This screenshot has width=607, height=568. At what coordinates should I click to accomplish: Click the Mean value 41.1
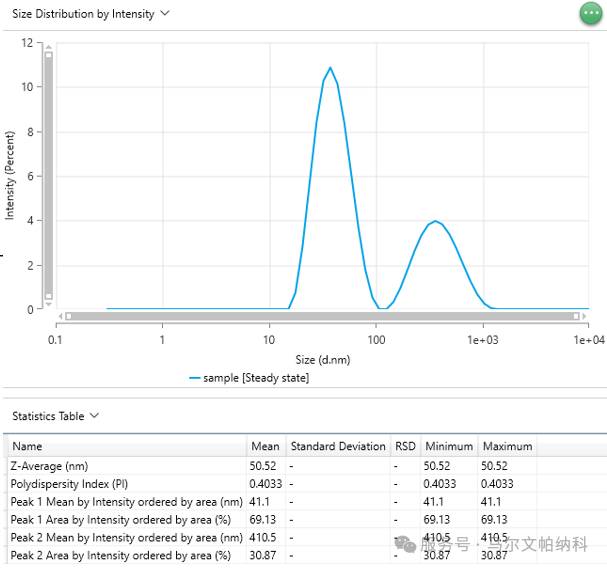click(259, 502)
